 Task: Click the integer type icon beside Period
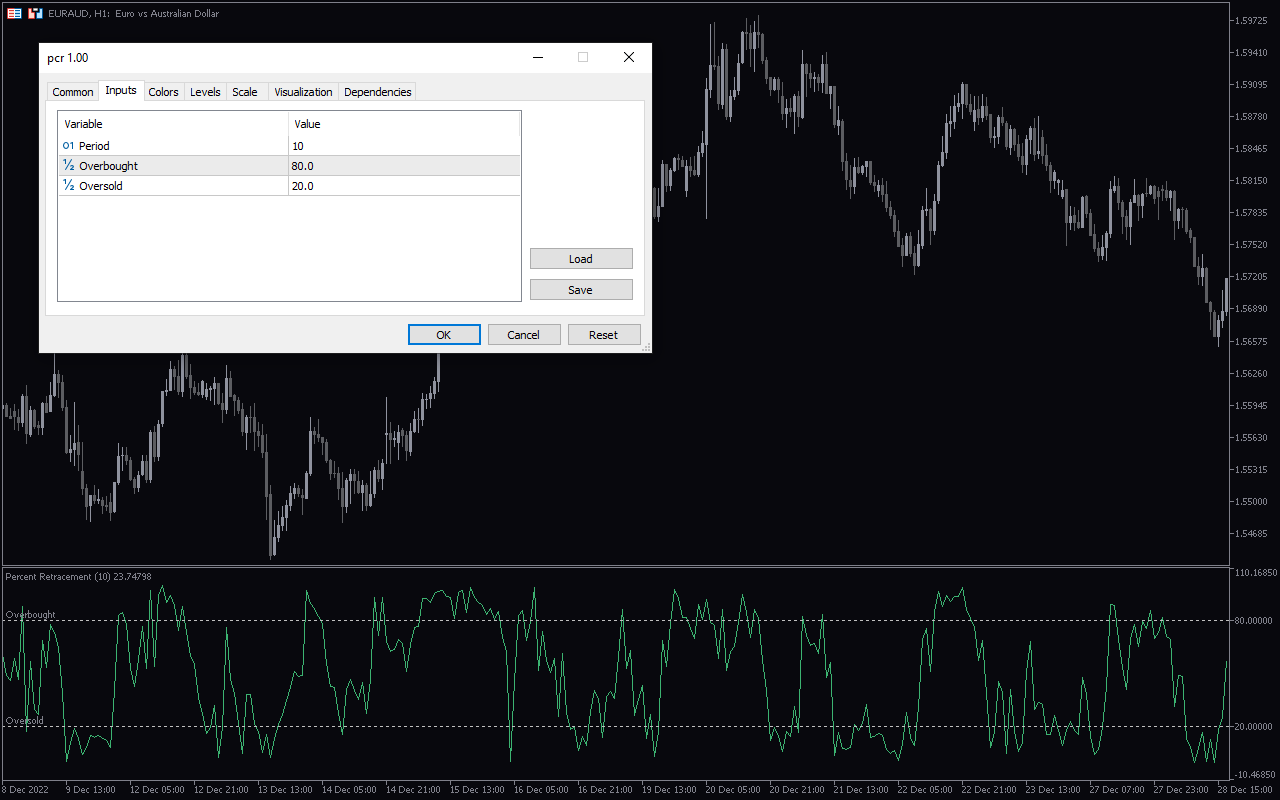(68, 146)
